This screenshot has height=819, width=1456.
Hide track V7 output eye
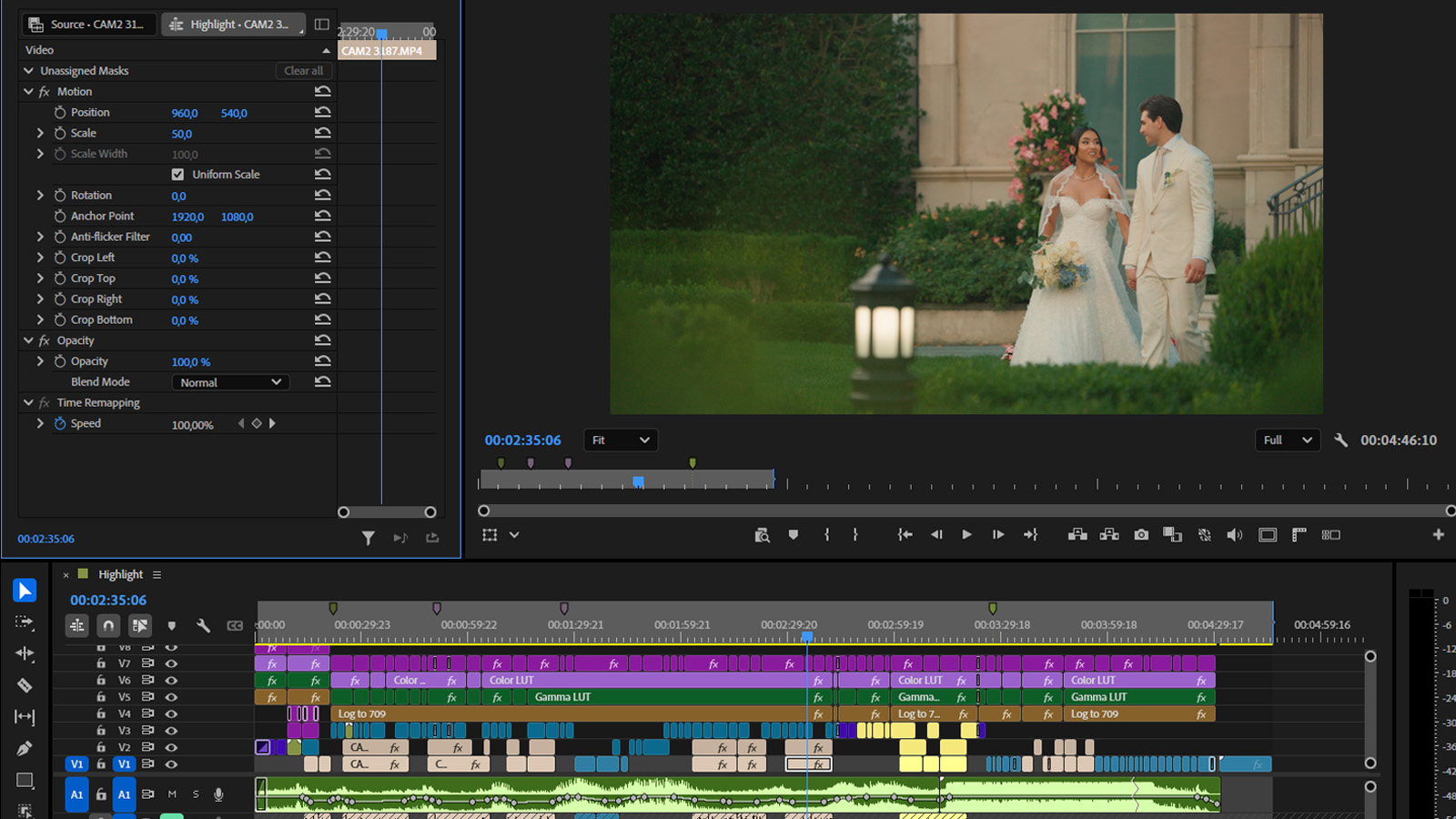[x=170, y=663]
